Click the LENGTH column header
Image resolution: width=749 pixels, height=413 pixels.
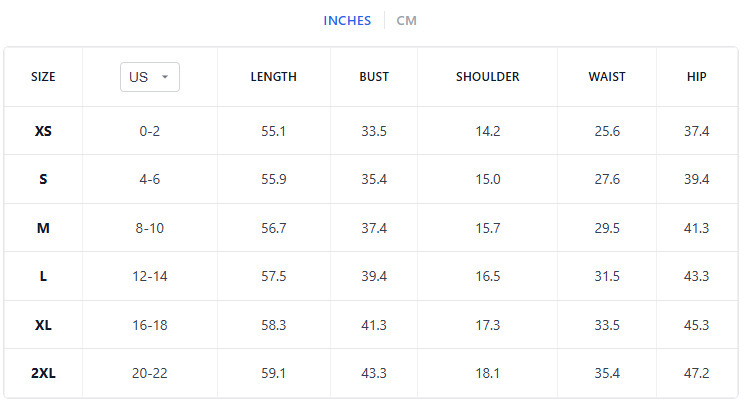pyautogui.click(x=273, y=77)
